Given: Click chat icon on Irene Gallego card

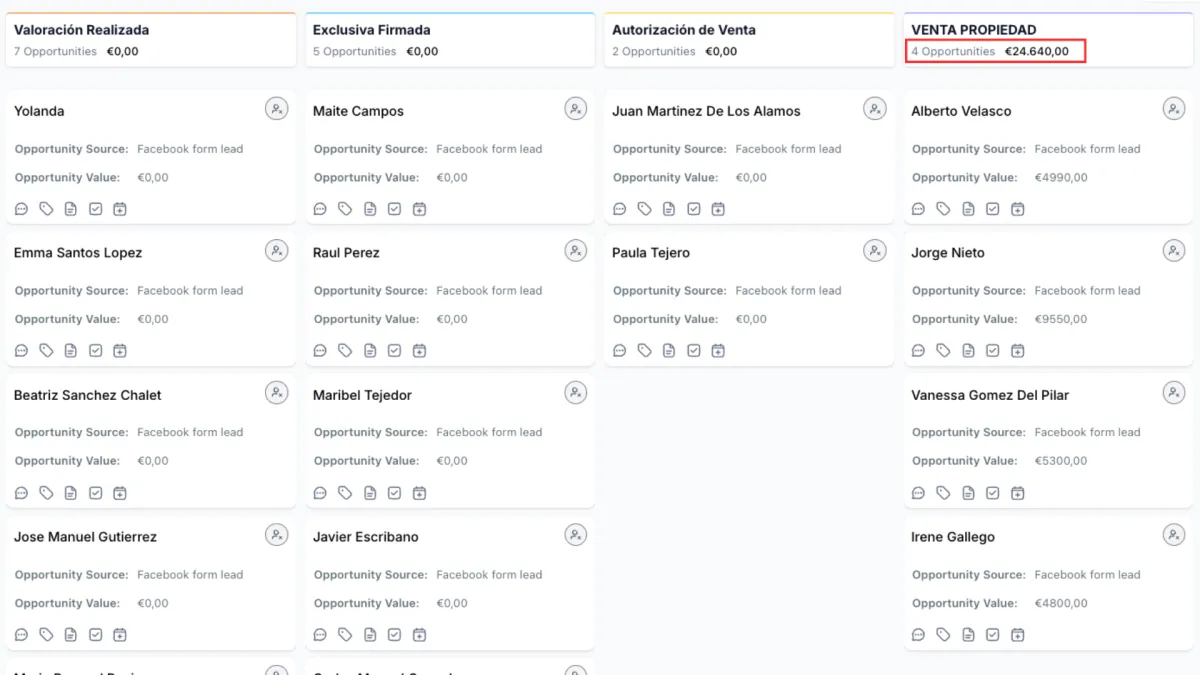Looking at the screenshot, I should (919, 635).
